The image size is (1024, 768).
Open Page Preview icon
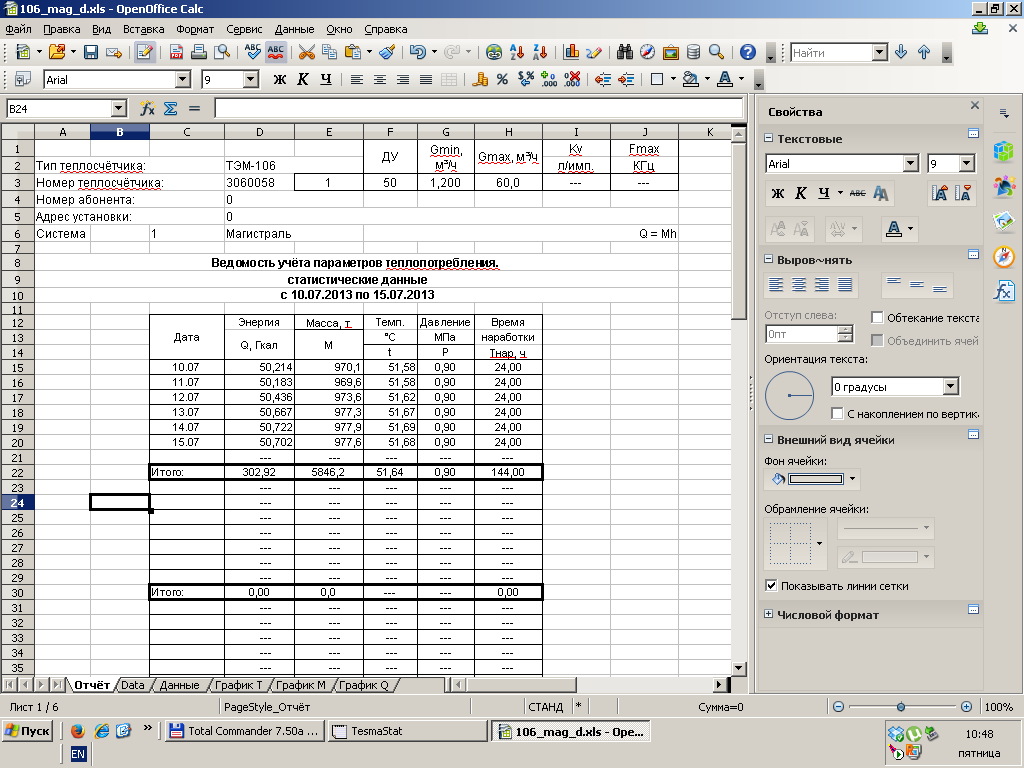(x=222, y=52)
